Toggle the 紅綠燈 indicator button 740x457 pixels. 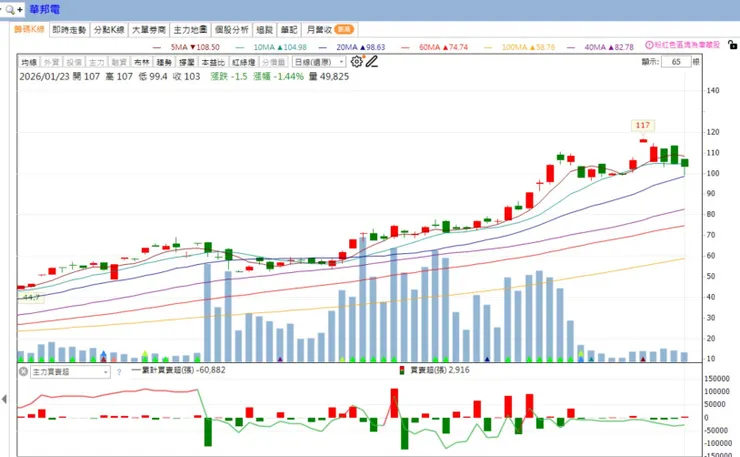pyautogui.click(x=244, y=62)
